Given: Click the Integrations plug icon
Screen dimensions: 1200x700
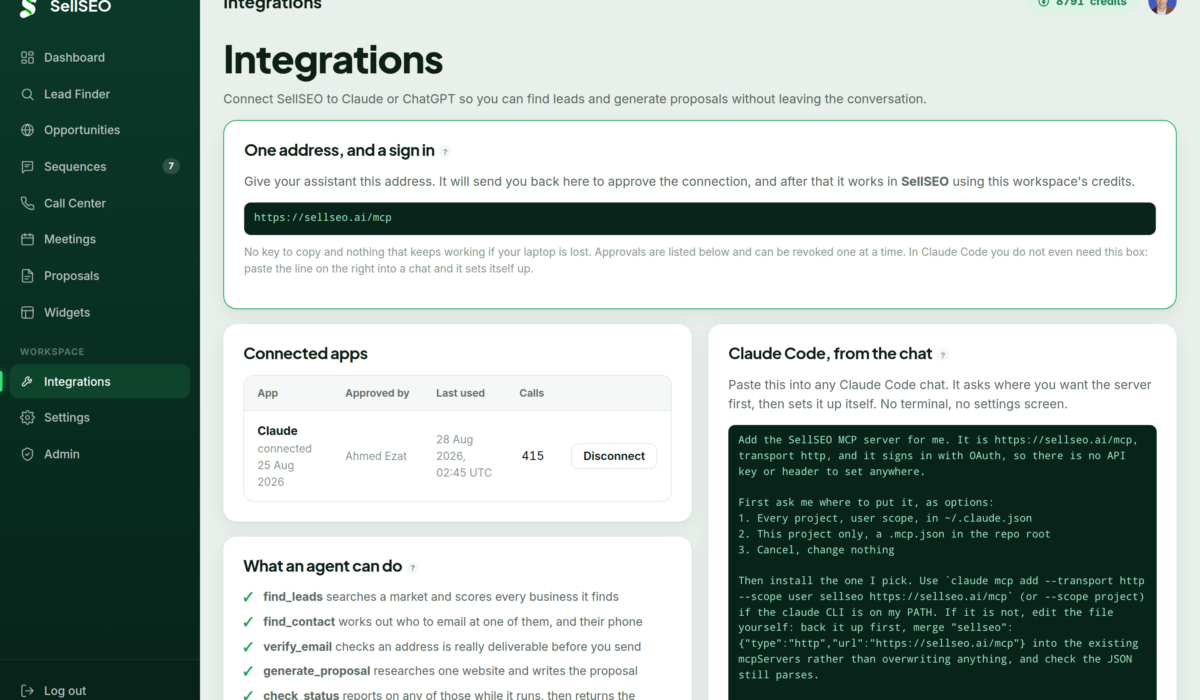Looking at the screenshot, I should tap(27, 382).
